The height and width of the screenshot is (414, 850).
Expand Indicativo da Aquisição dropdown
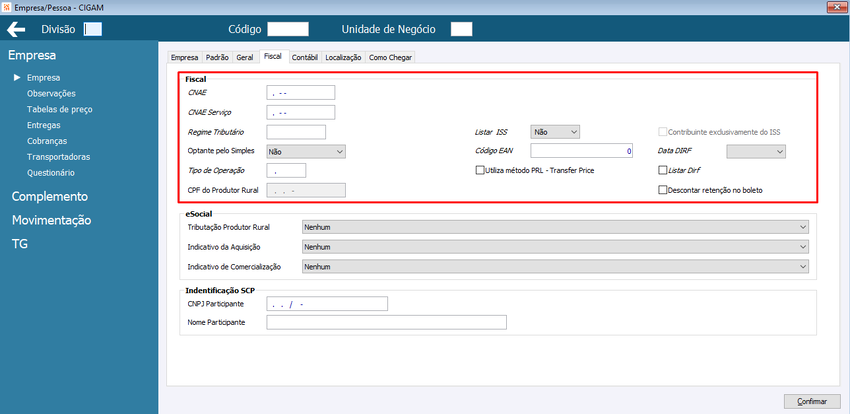(x=555, y=247)
